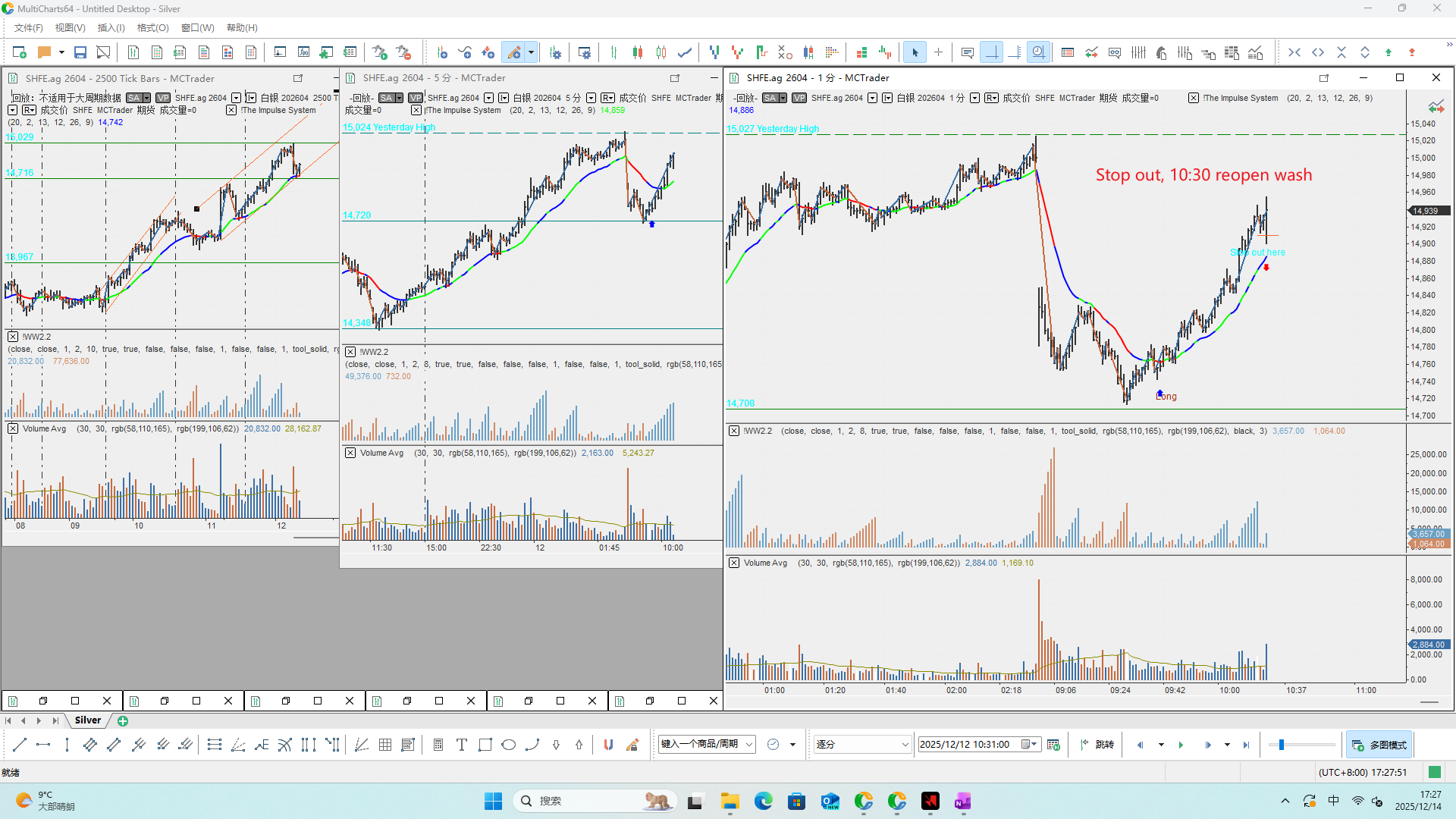This screenshot has height=819, width=1456.
Task: Remove Volume Avg study in the 5-minute chart
Action: coord(350,453)
